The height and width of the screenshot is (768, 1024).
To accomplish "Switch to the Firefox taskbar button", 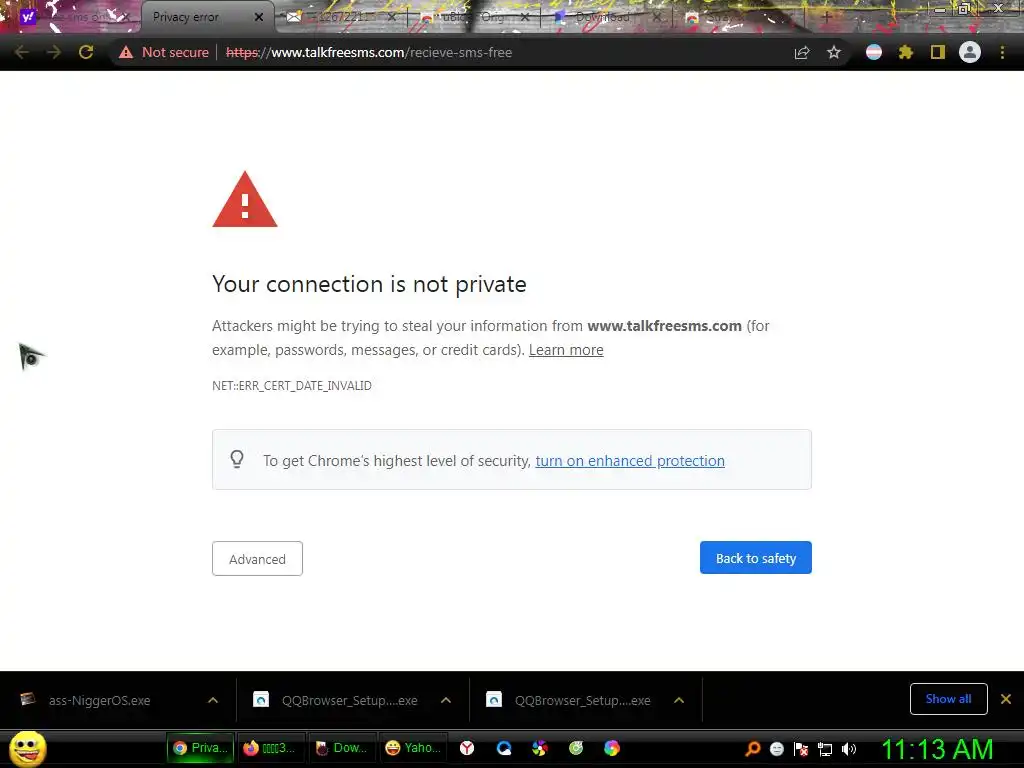I will (269, 748).
